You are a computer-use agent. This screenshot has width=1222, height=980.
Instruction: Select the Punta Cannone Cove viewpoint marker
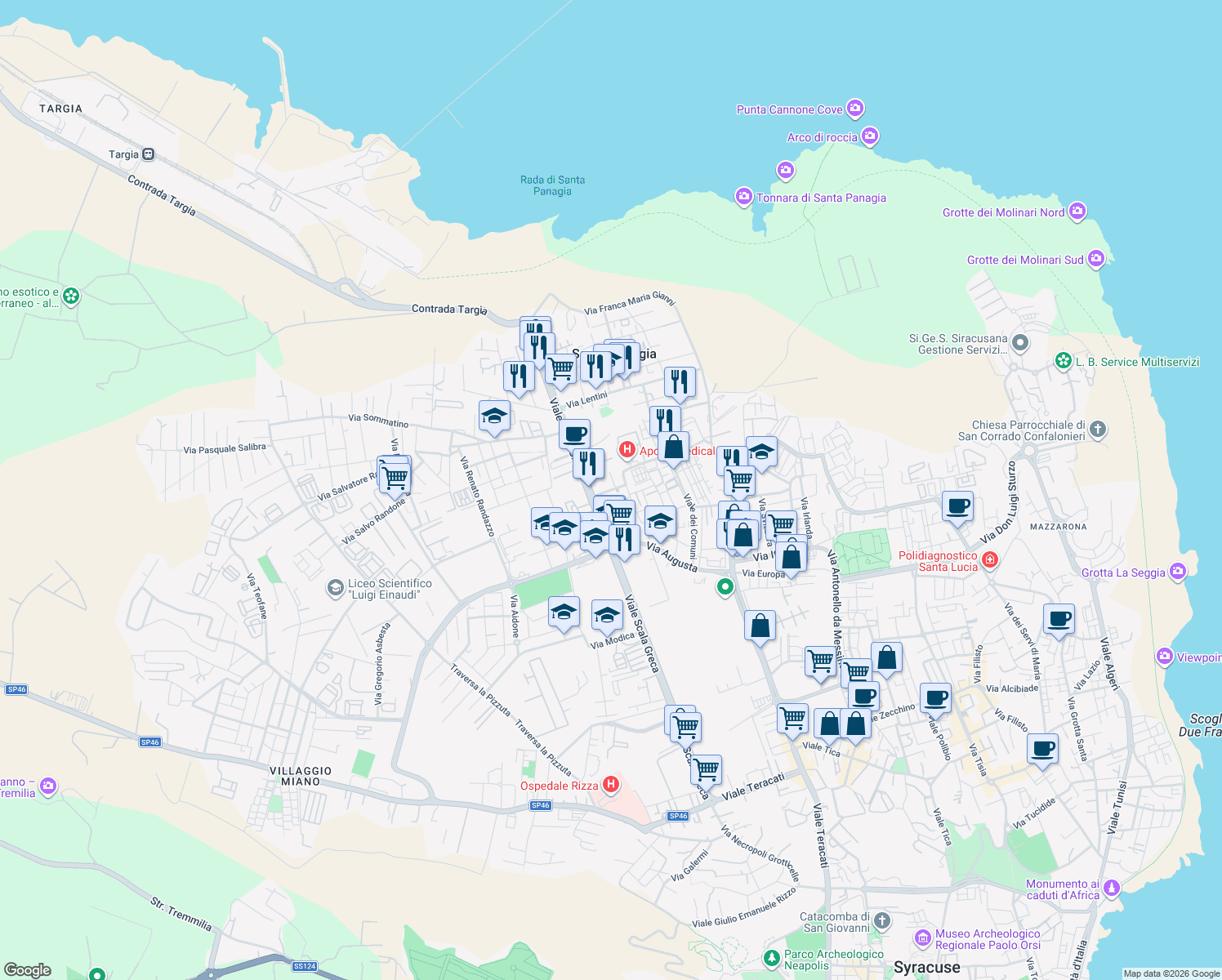[855, 109]
